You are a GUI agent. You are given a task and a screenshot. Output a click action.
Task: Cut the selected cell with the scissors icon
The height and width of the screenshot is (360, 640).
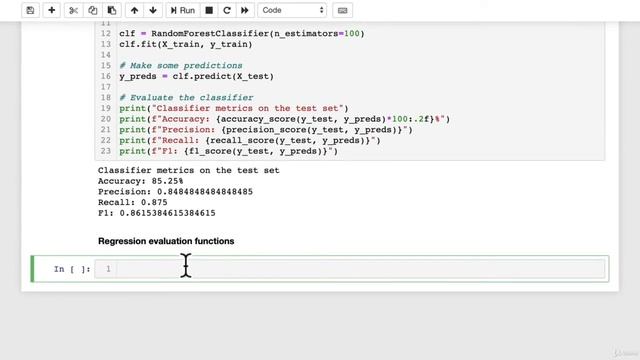(73, 10)
